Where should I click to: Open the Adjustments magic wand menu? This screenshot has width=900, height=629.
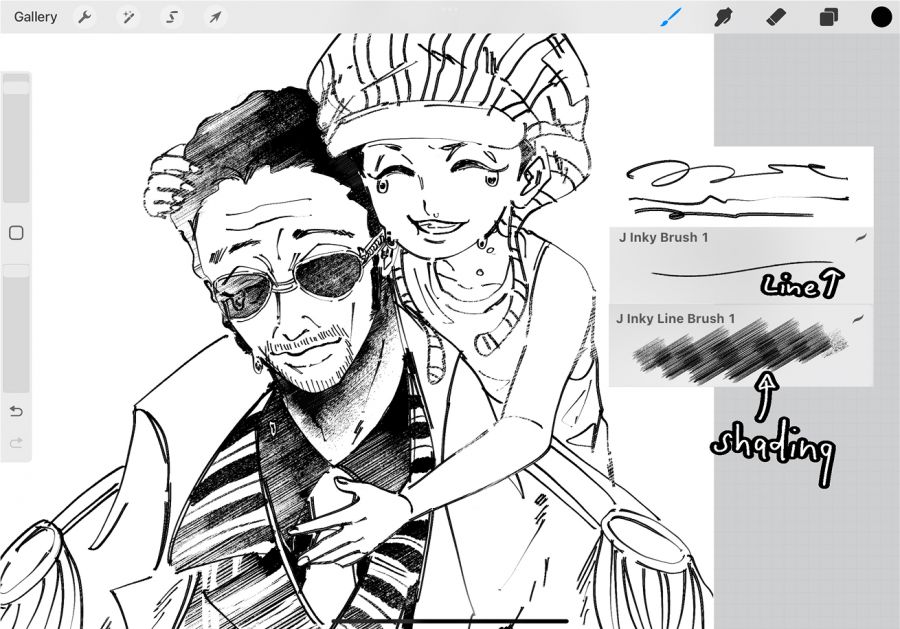coord(129,17)
